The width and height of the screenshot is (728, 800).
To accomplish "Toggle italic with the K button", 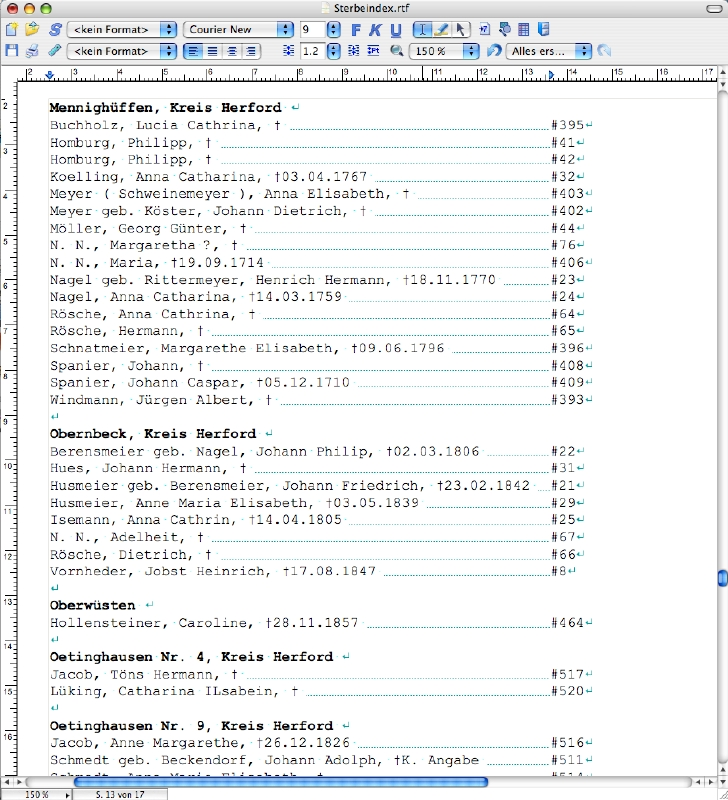I will [375, 30].
